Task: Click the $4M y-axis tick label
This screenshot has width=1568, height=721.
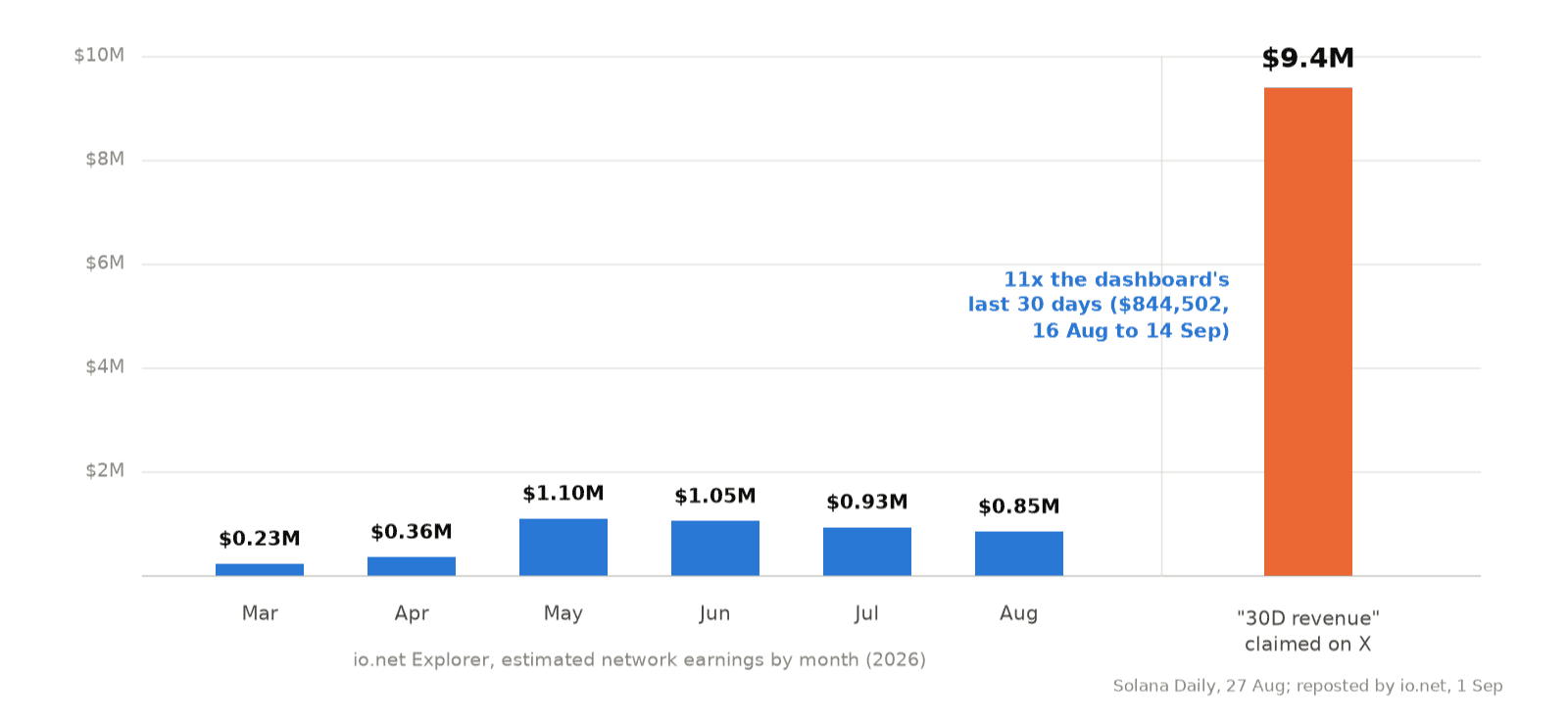Action: 105,366
